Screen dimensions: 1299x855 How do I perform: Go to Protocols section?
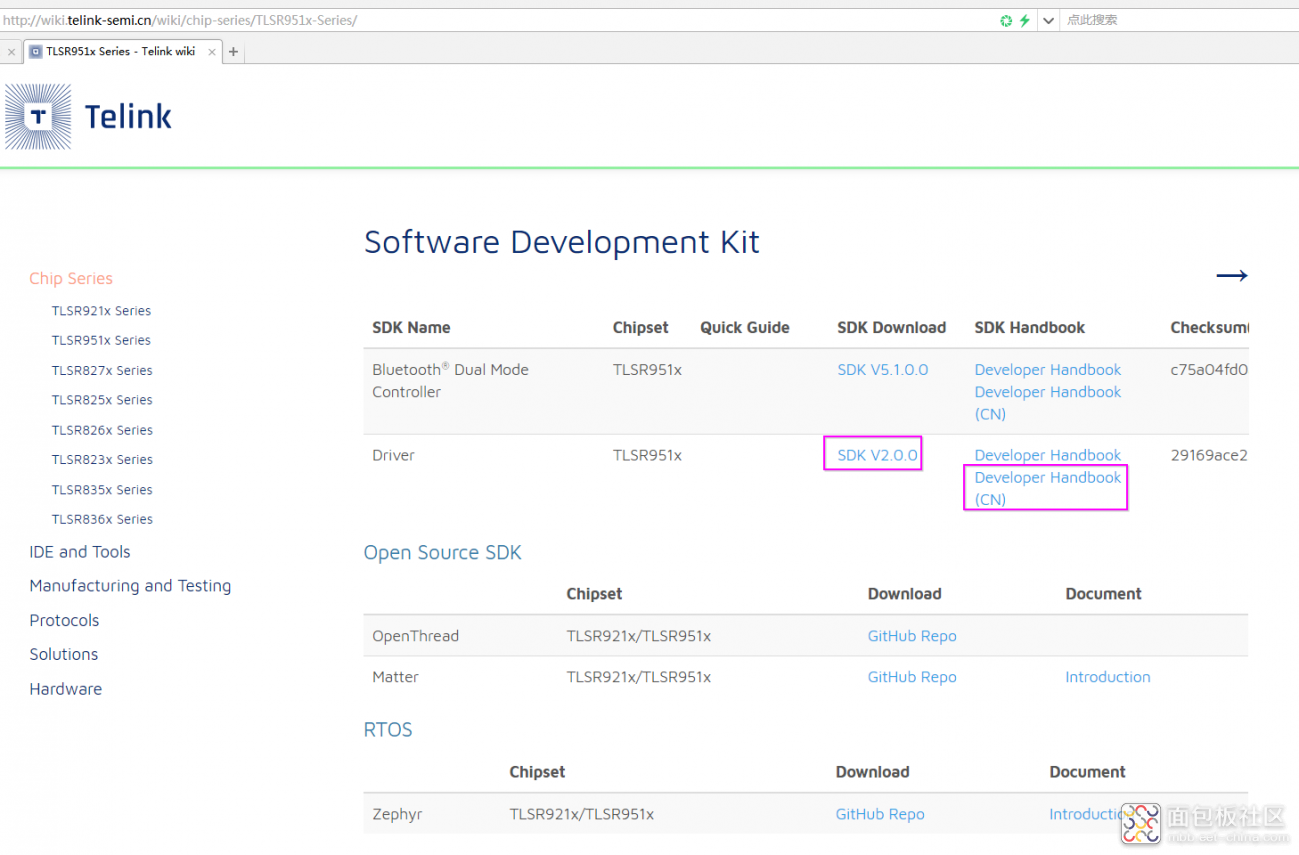pos(64,620)
